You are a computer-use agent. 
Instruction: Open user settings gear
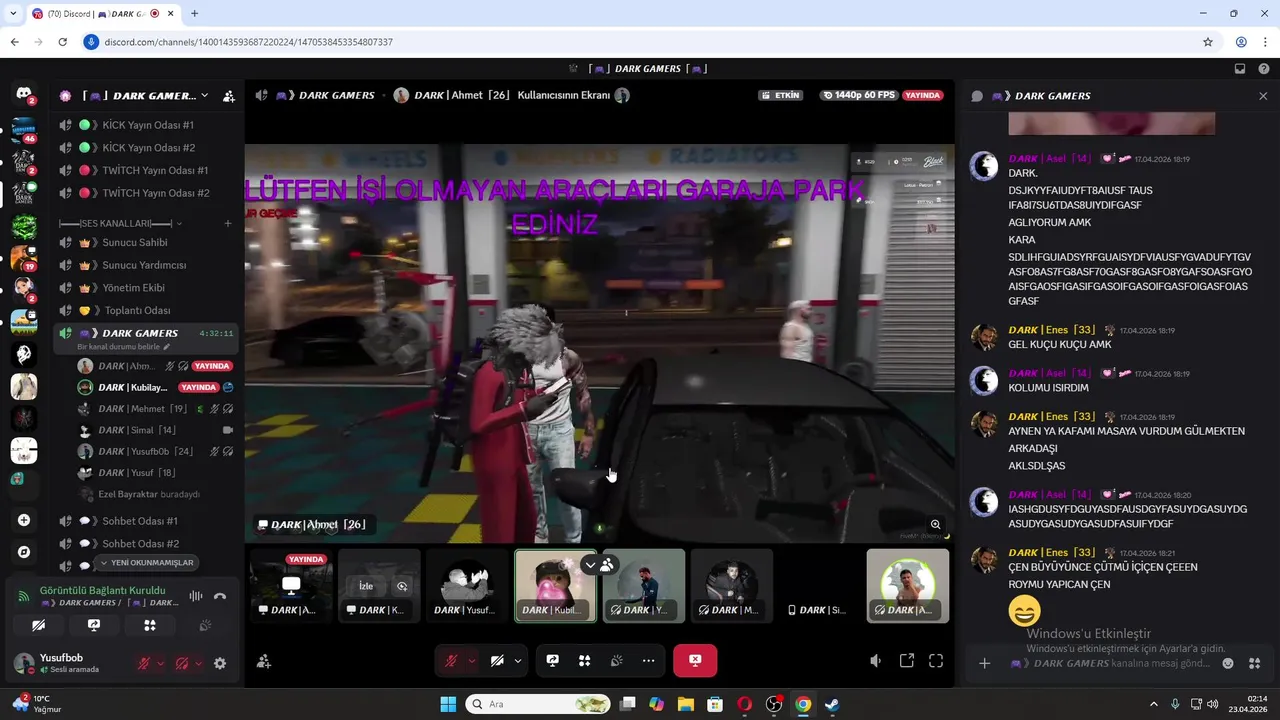point(220,663)
